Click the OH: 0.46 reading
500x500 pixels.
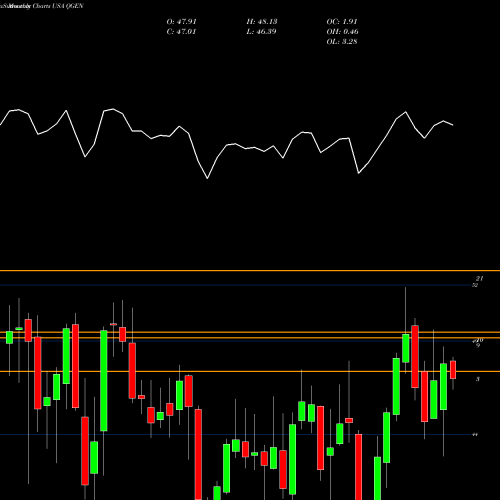tap(342, 32)
